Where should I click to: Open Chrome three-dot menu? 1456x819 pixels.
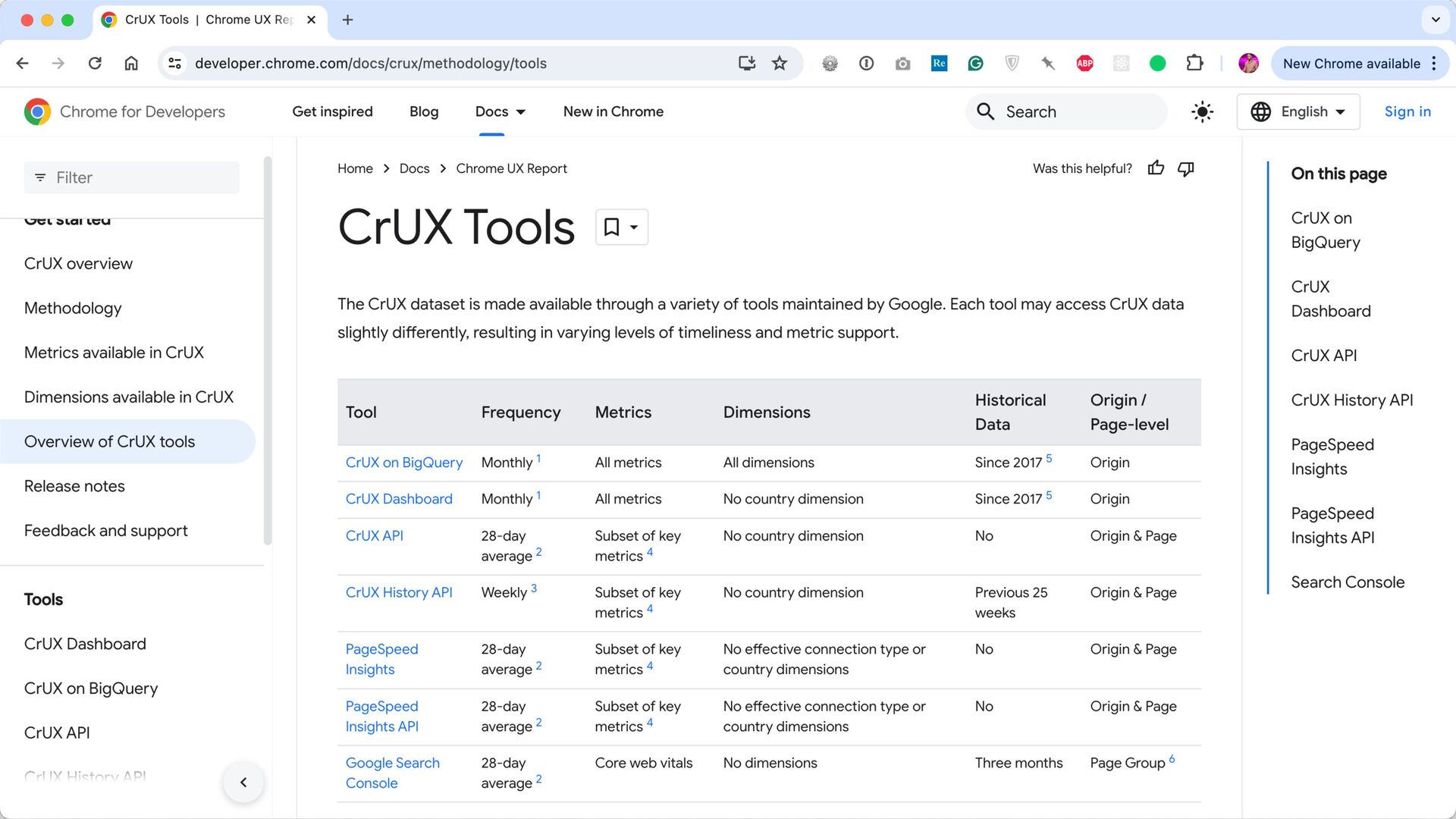click(x=1434, y=64)
